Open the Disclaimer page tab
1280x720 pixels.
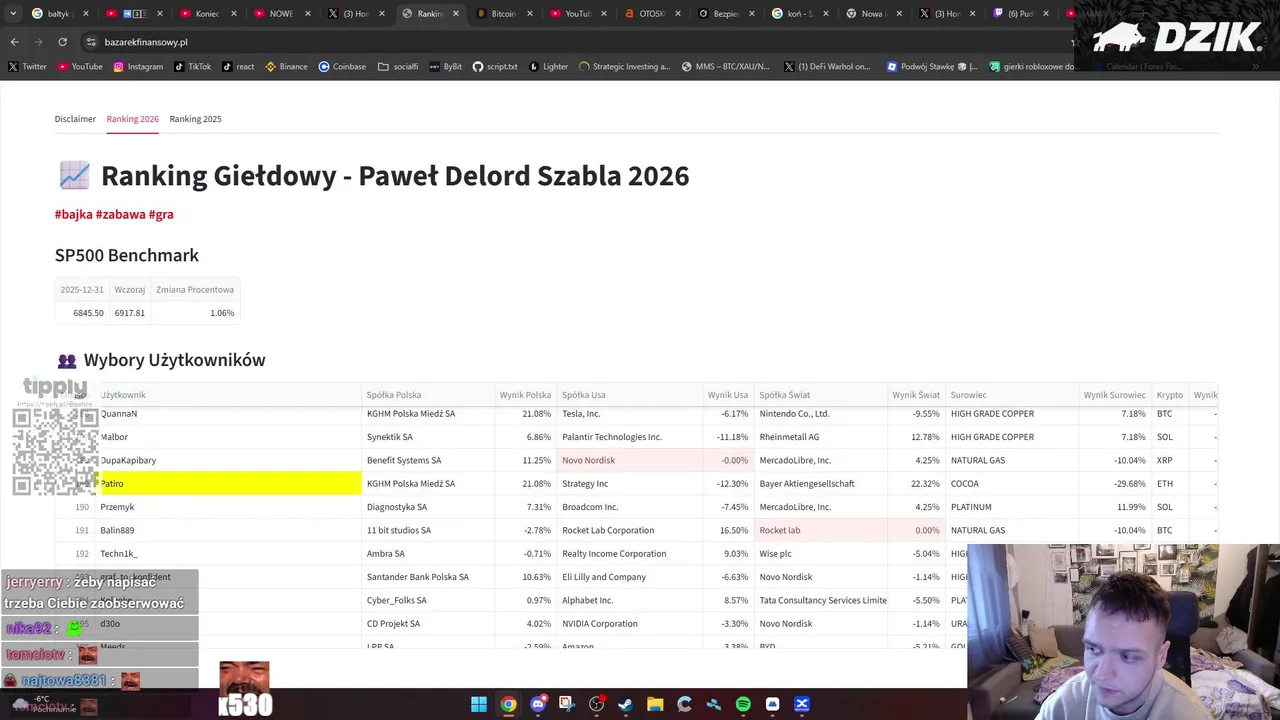point(75,119)
